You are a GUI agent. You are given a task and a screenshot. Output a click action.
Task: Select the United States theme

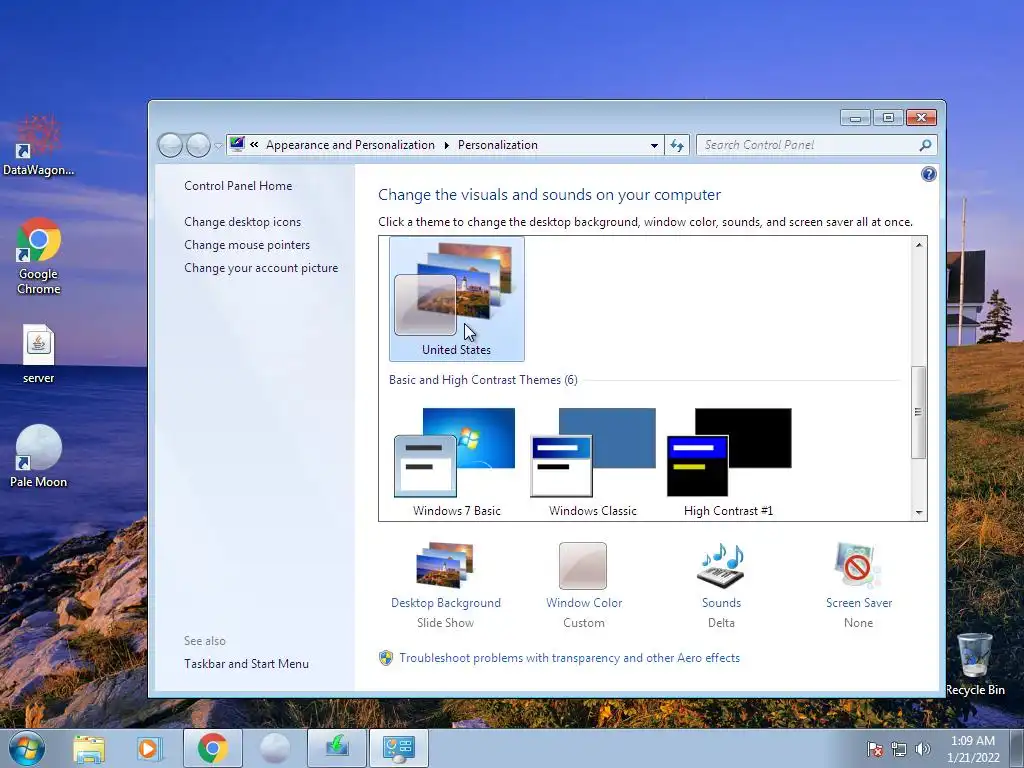(x=456, y=298)
